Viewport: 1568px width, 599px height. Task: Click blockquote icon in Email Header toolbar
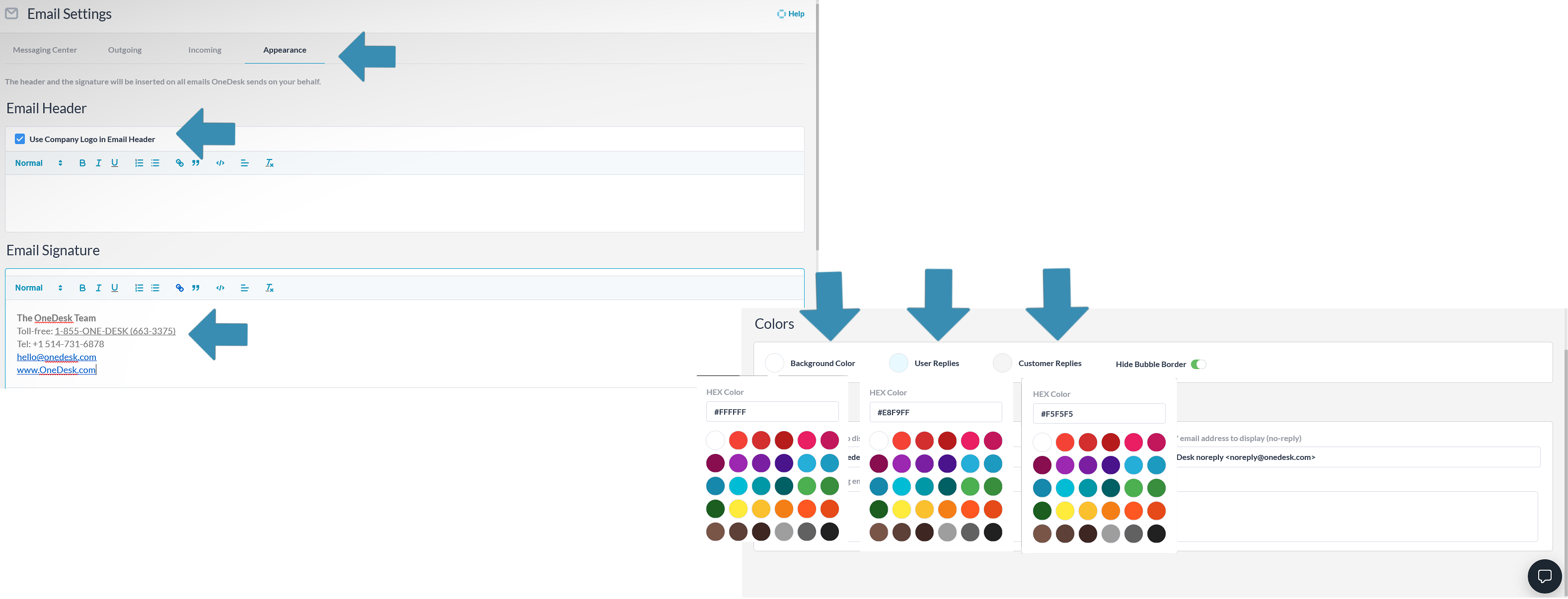tap(196, 163)
